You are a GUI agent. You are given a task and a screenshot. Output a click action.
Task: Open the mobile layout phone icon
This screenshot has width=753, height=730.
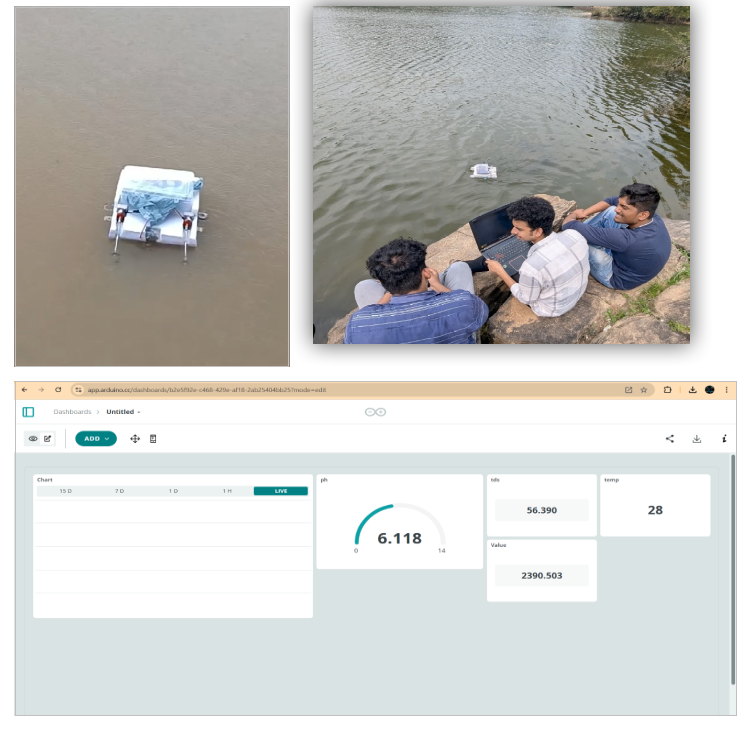coord(153,439)
